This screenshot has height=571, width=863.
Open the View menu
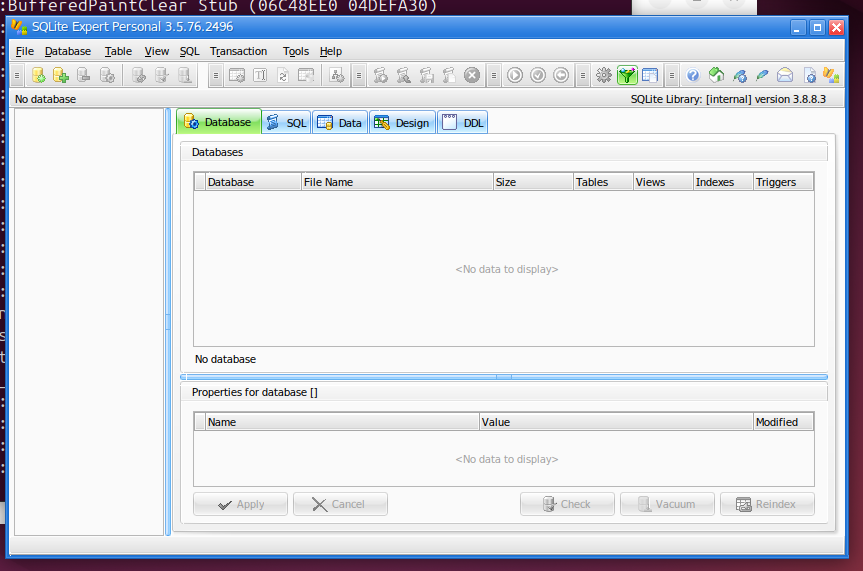[x=156, y=51]
